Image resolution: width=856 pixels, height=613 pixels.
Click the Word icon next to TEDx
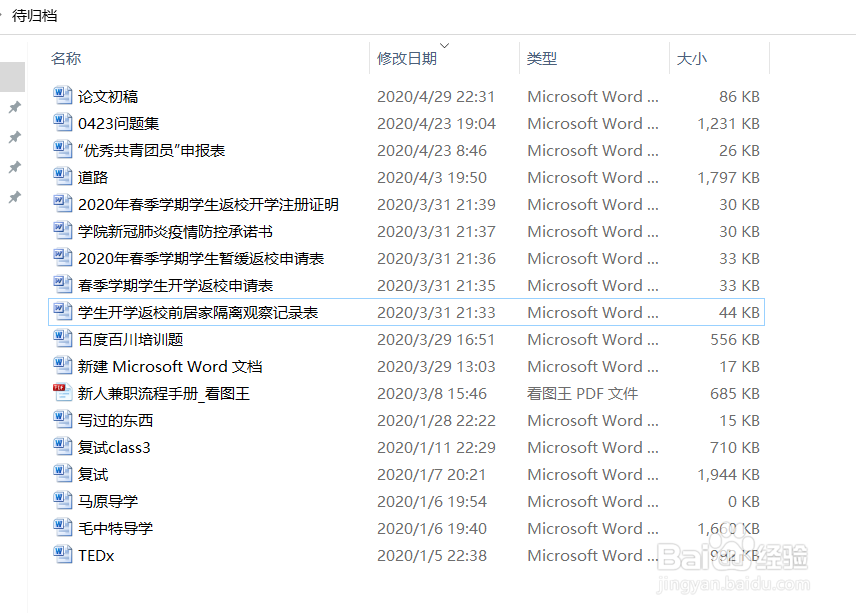[x=62, y=555]
